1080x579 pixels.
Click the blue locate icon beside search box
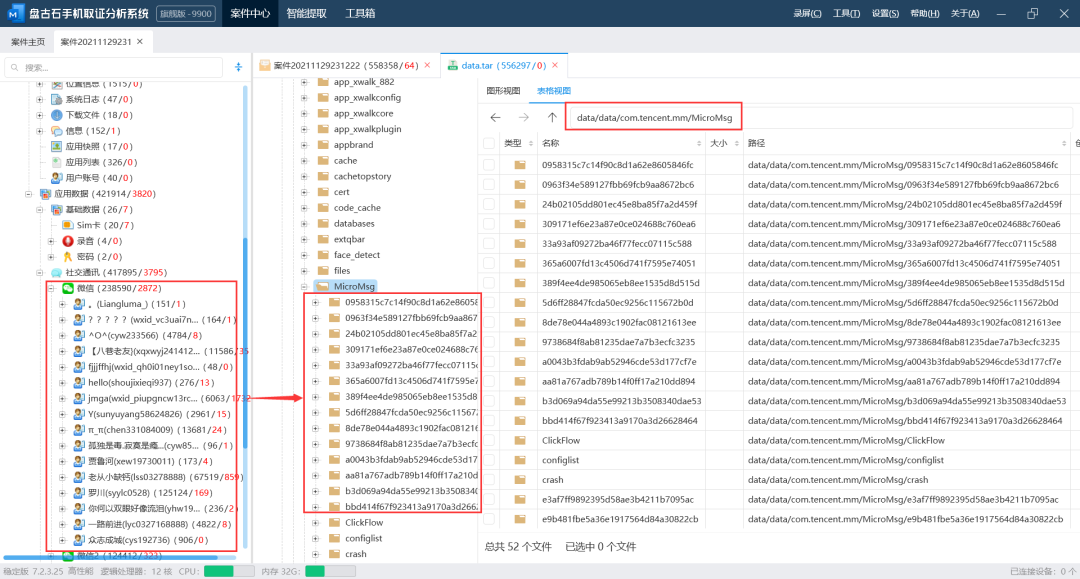238,67
